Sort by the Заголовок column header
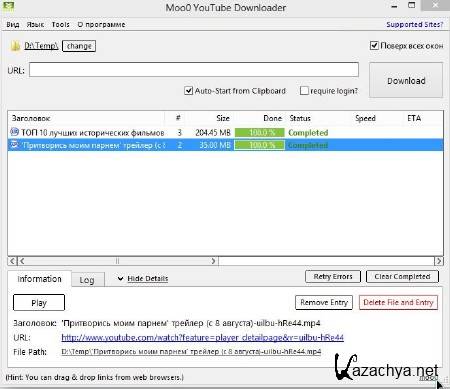This screenshot has height=389, width=450. (x=87, y=118)
